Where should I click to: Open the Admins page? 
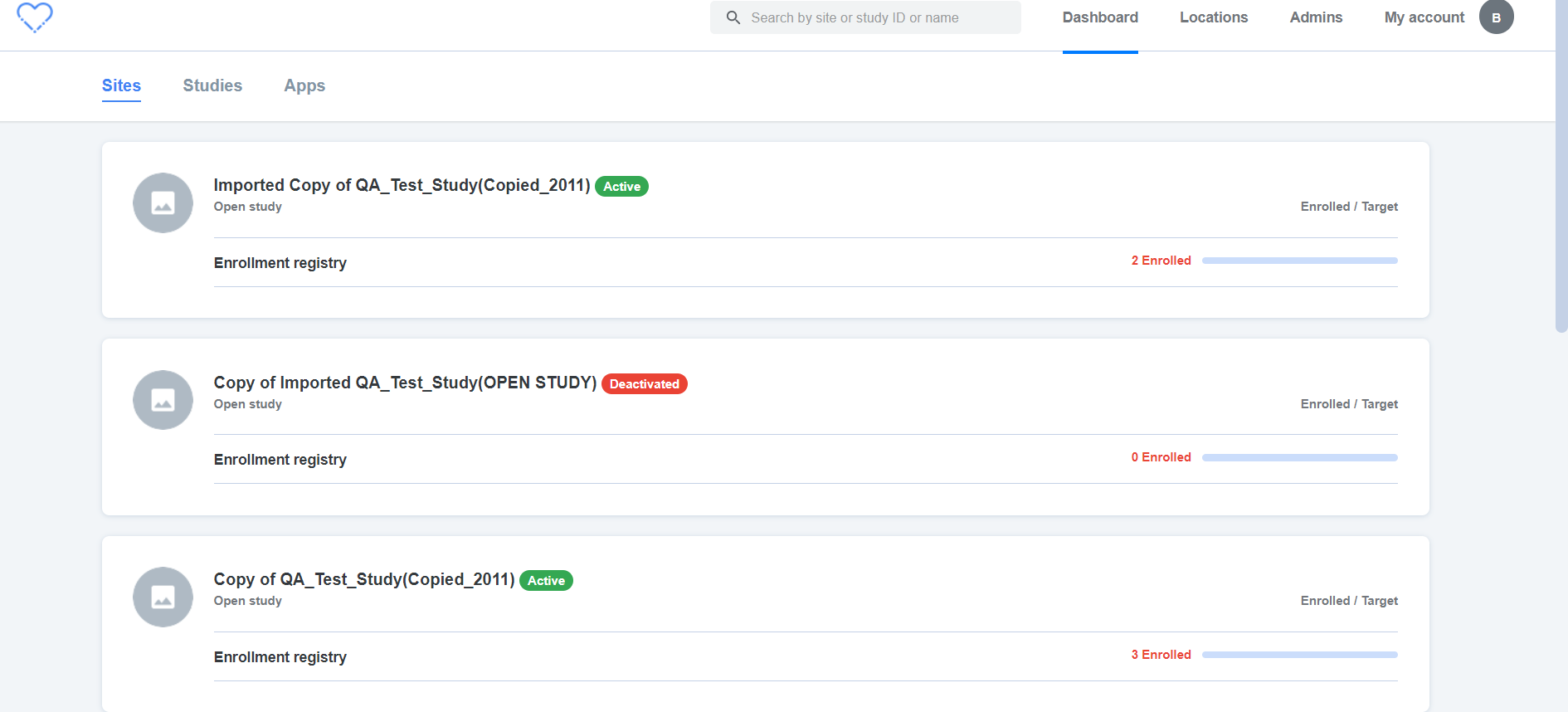(x=1316, y=17)
